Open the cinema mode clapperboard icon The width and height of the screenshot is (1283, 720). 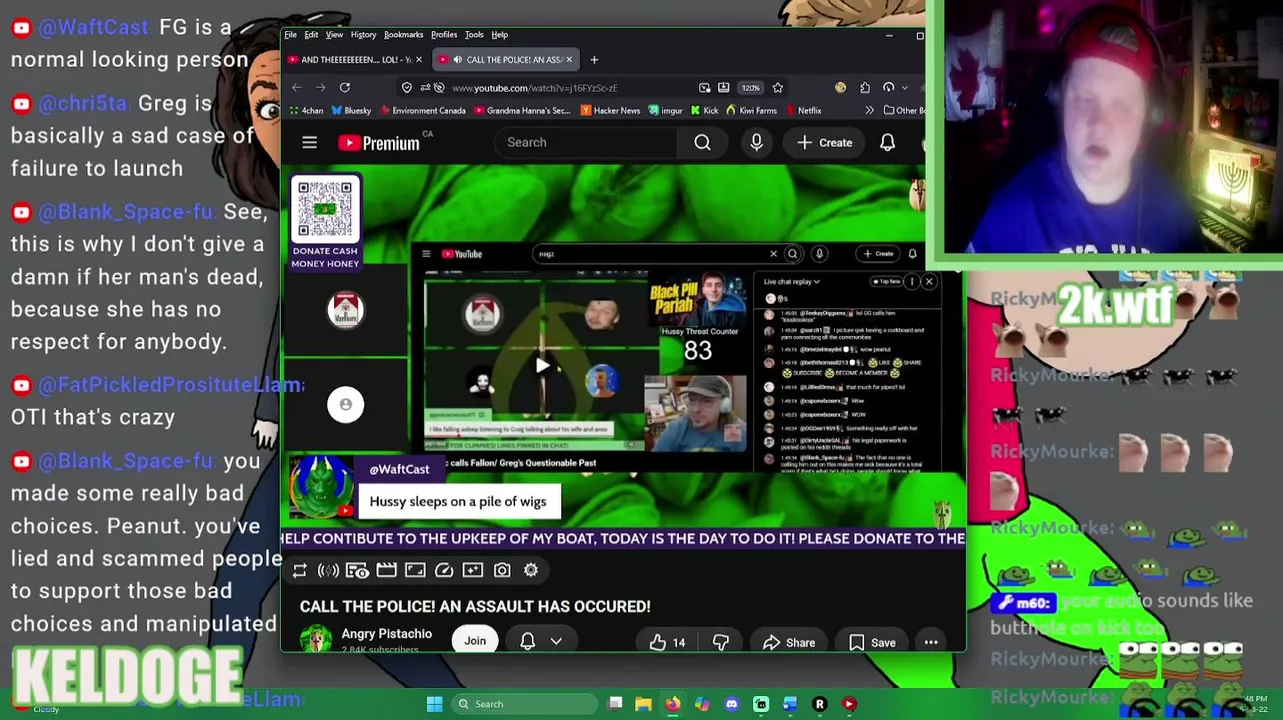386,570
